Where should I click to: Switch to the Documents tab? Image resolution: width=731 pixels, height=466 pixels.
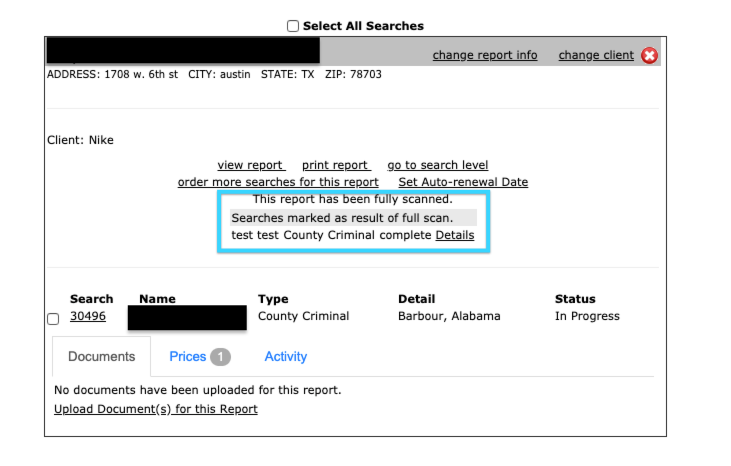point(102,356)
